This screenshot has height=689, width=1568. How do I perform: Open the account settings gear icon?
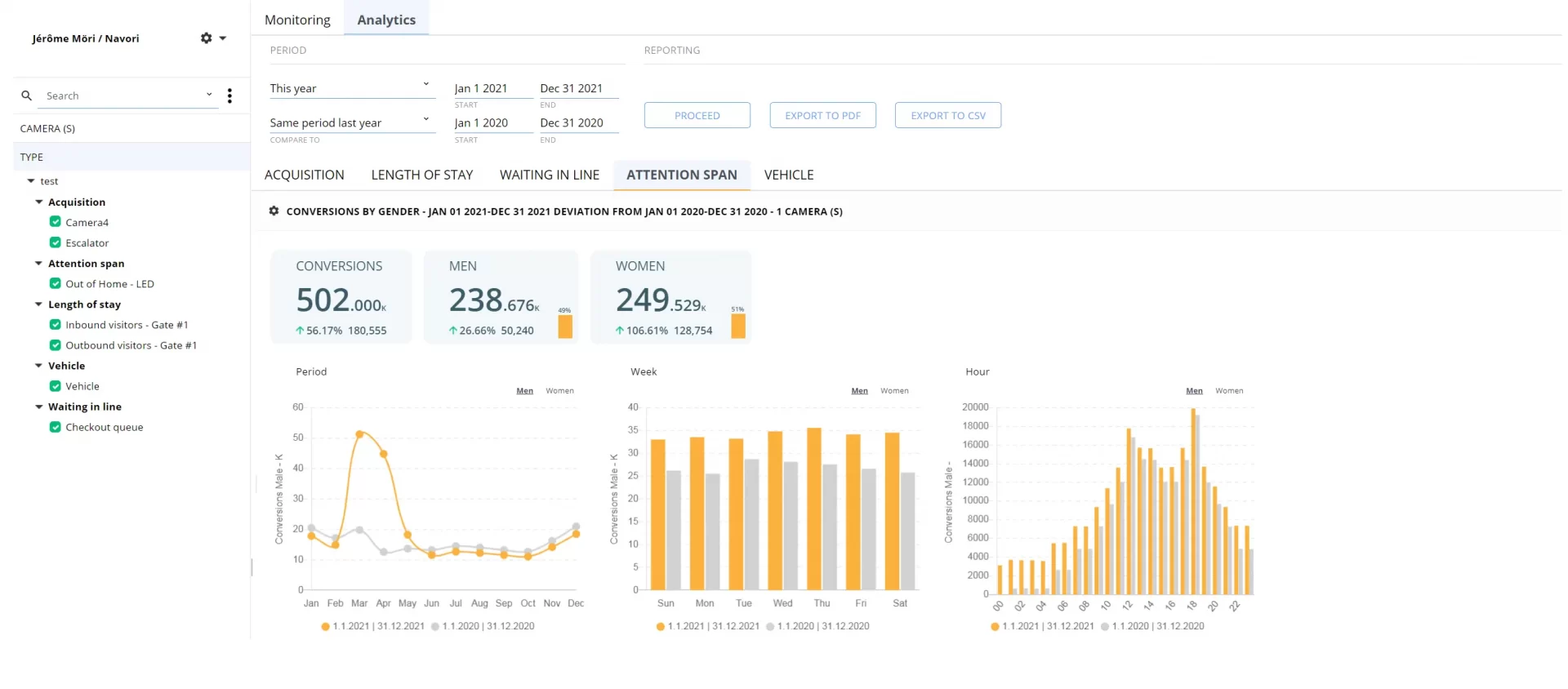[x=207, y=38]
